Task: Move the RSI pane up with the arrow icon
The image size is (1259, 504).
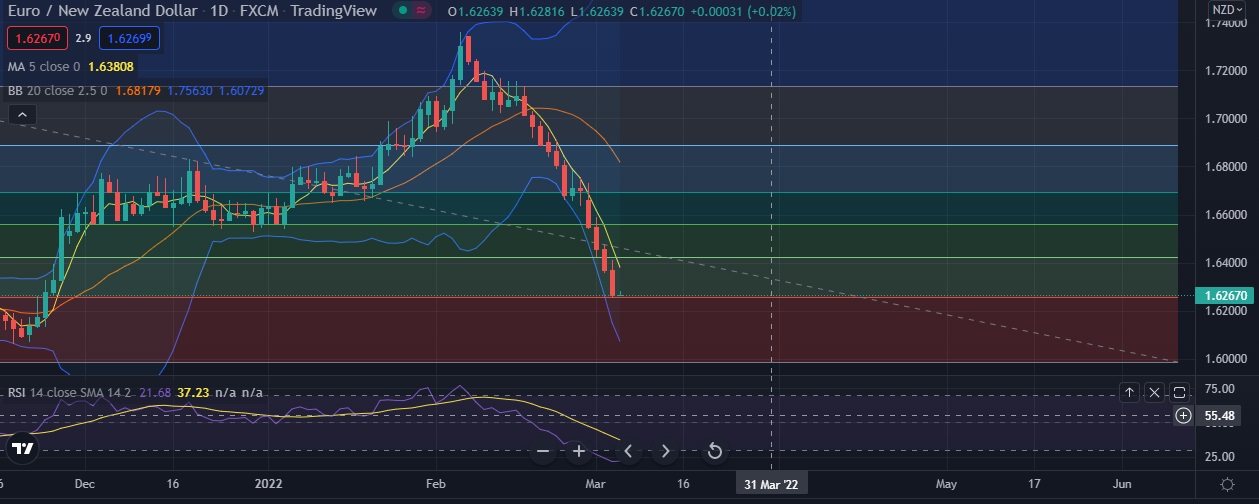Action: [x=1129, y=392]
